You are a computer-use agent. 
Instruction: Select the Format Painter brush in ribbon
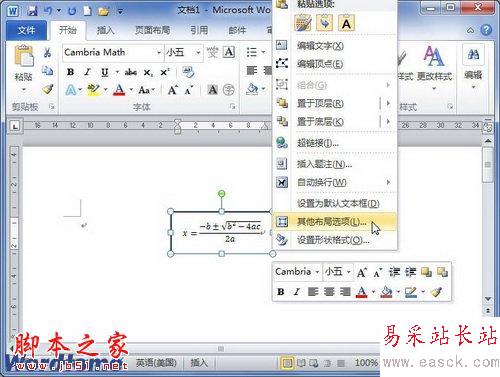click(x=48, y=89)
